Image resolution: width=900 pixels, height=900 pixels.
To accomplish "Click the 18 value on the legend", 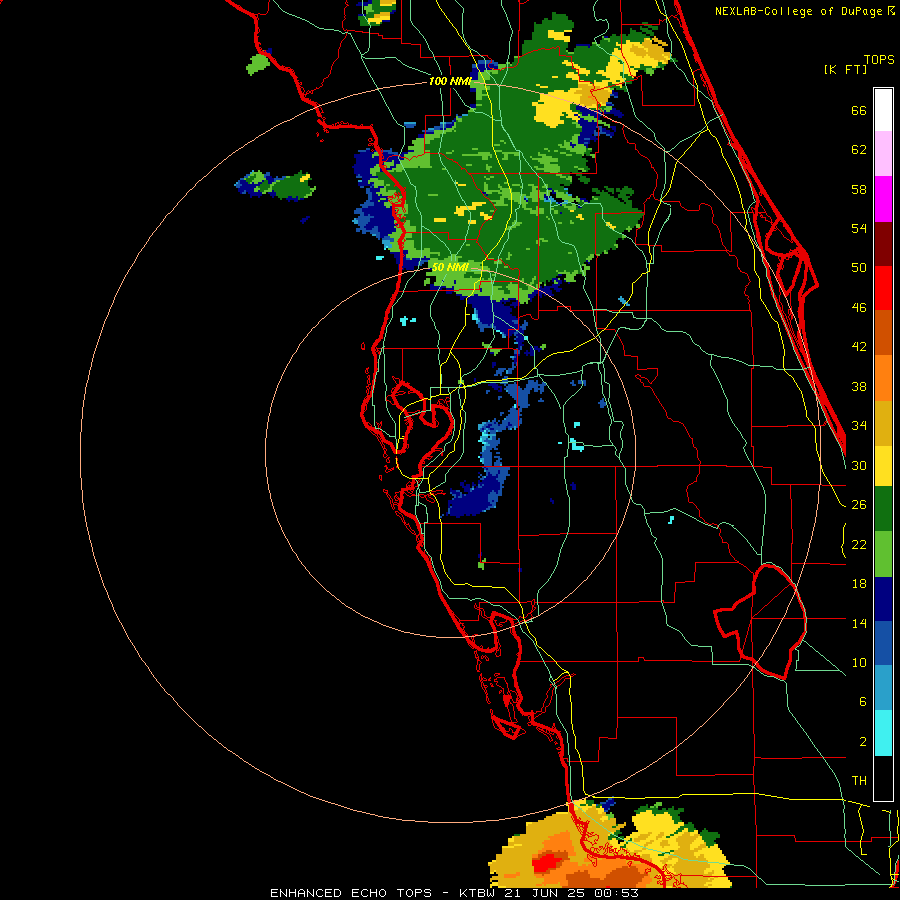I will [859, 584].
